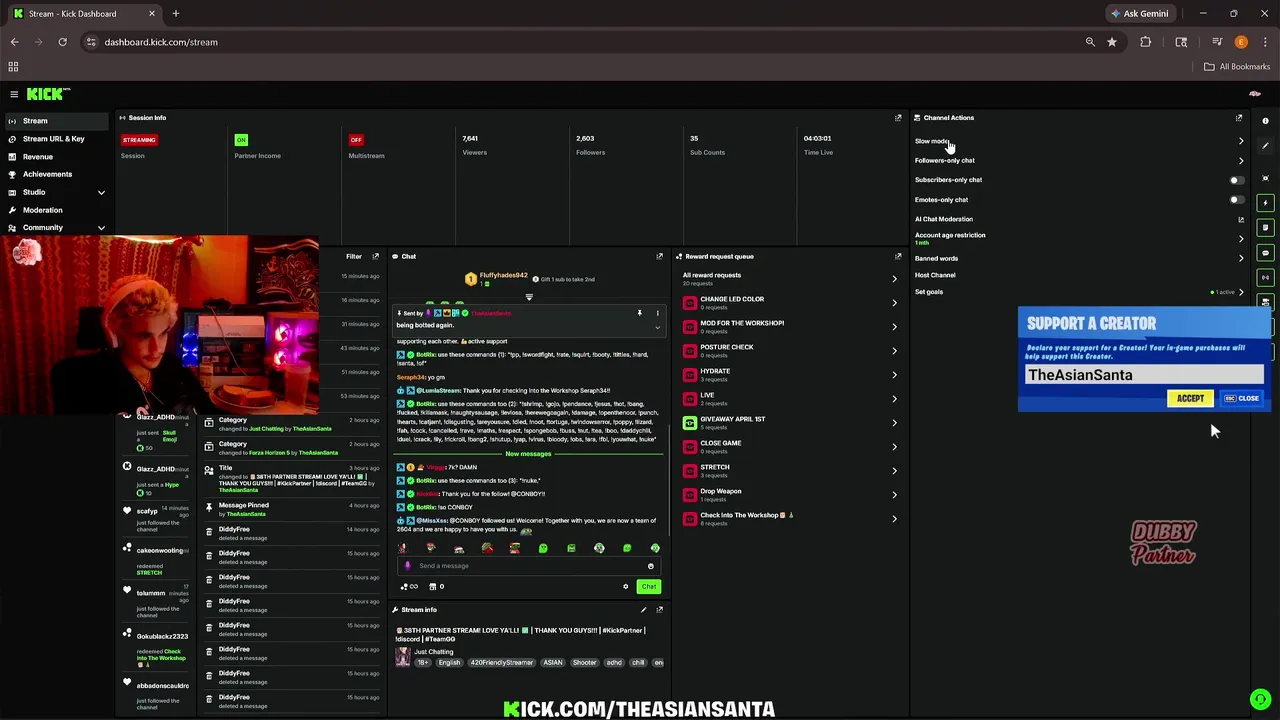This screenshot has height=720, width=1280.
Task: Bookmark this page with the star icon
Action: (x=1111, y=42)
